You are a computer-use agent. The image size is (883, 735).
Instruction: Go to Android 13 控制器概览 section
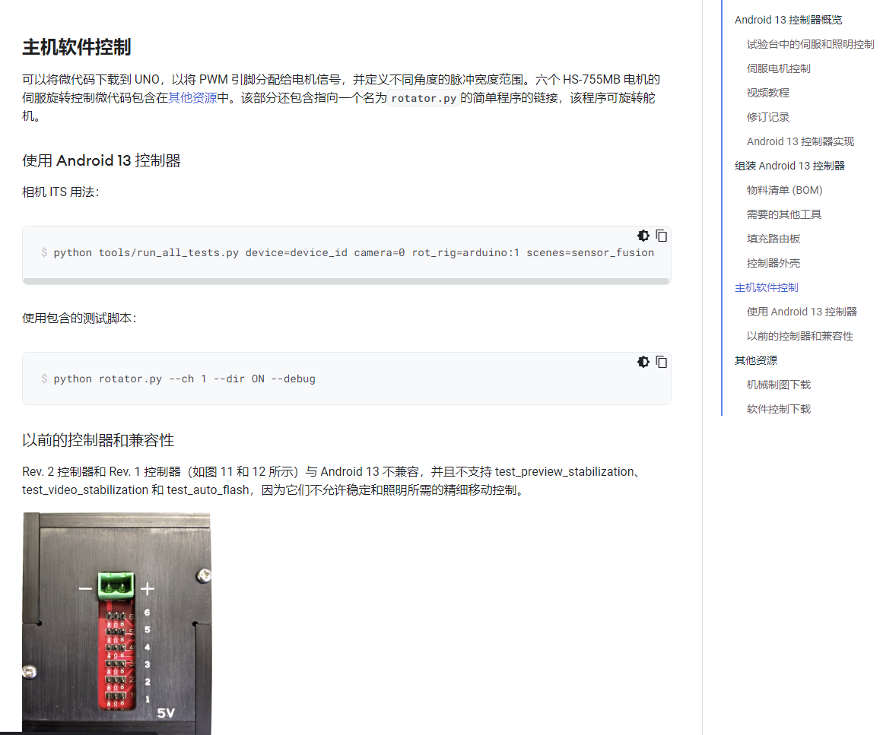click(788, 20)
